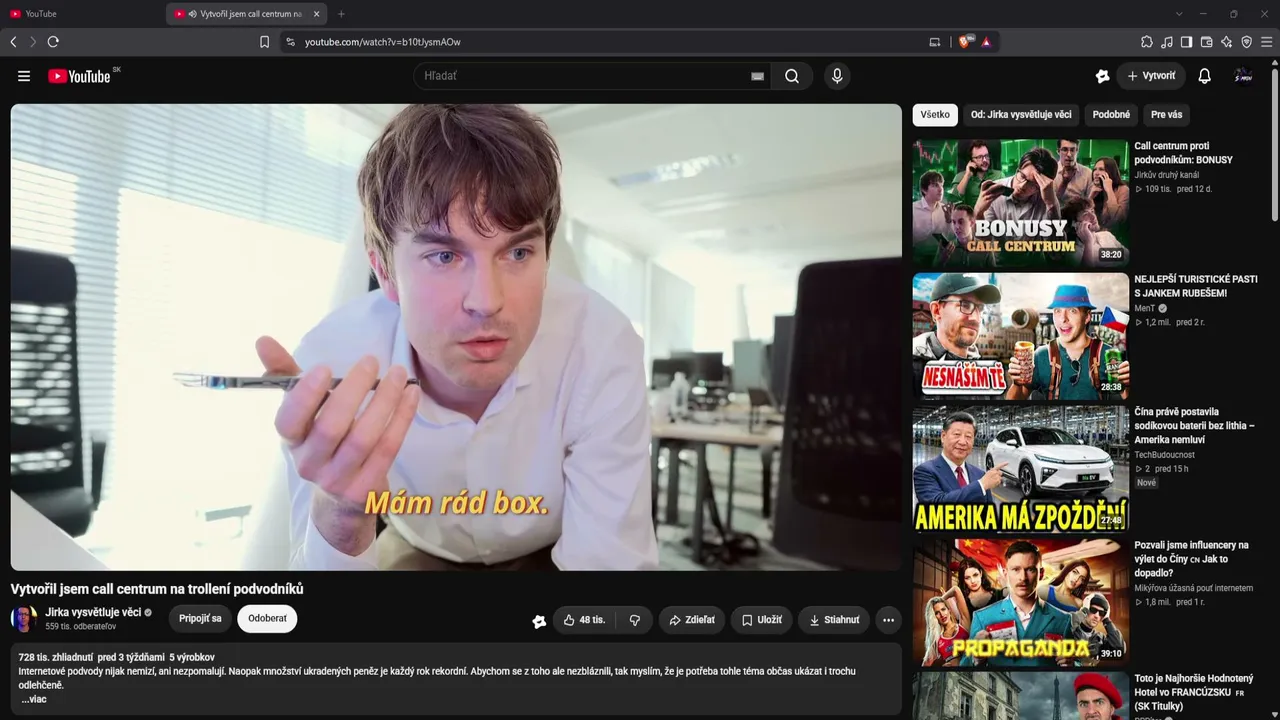This screenshot has width=1280, height=720.
Task: Toggle the browser sidebar panel
Action: (x=1186, y=42)
